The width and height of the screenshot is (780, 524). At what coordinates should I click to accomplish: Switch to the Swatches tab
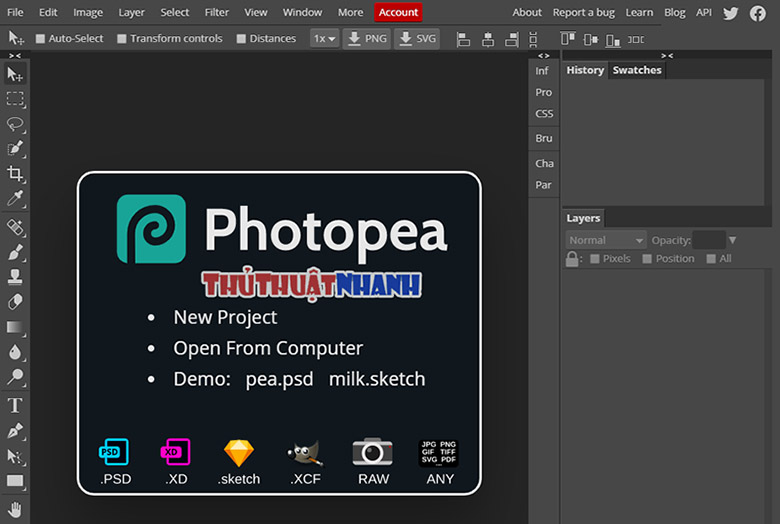point(637,70)
